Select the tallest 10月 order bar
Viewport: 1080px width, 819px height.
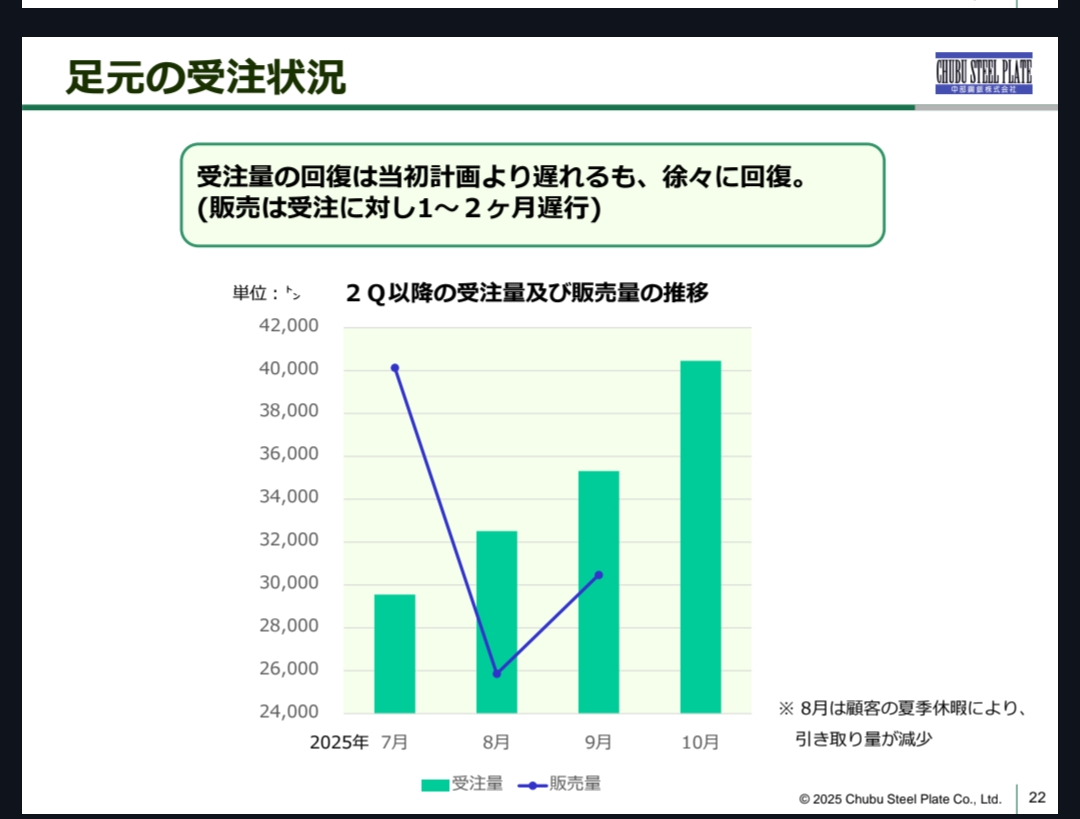click(x=700, y=536)
